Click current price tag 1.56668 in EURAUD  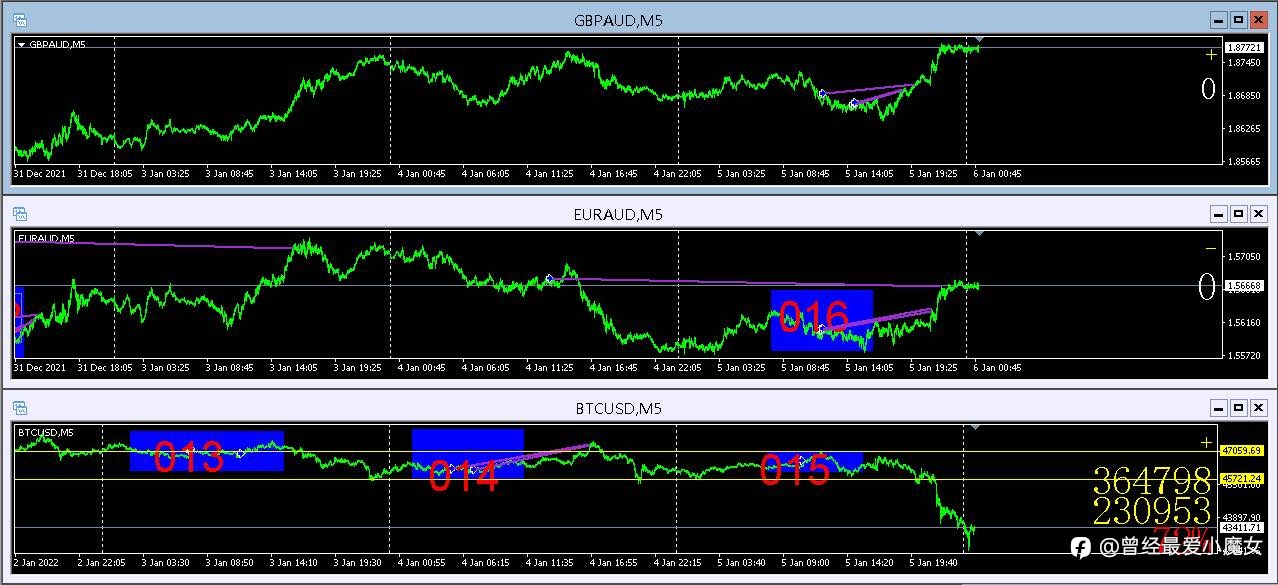point(1245,286)
